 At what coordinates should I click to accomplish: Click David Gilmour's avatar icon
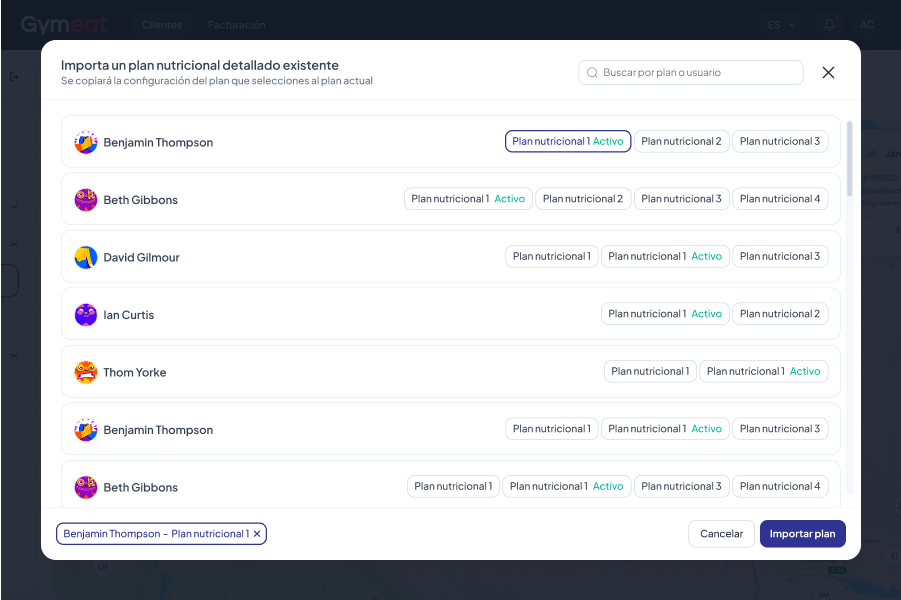86,257
